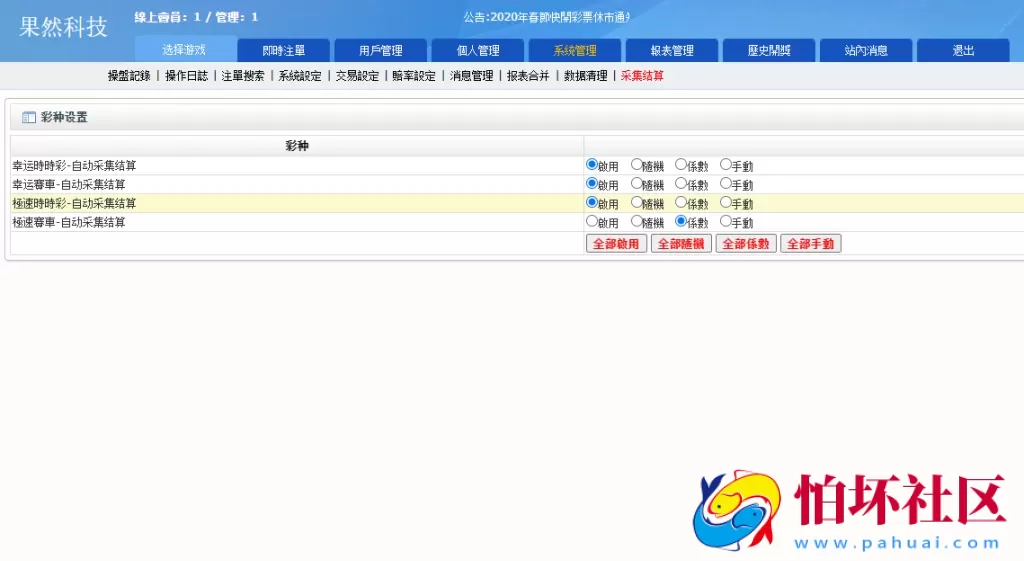Open the 報表管理 tab
The image size is (1024, 561).
(x=672, y=50)
